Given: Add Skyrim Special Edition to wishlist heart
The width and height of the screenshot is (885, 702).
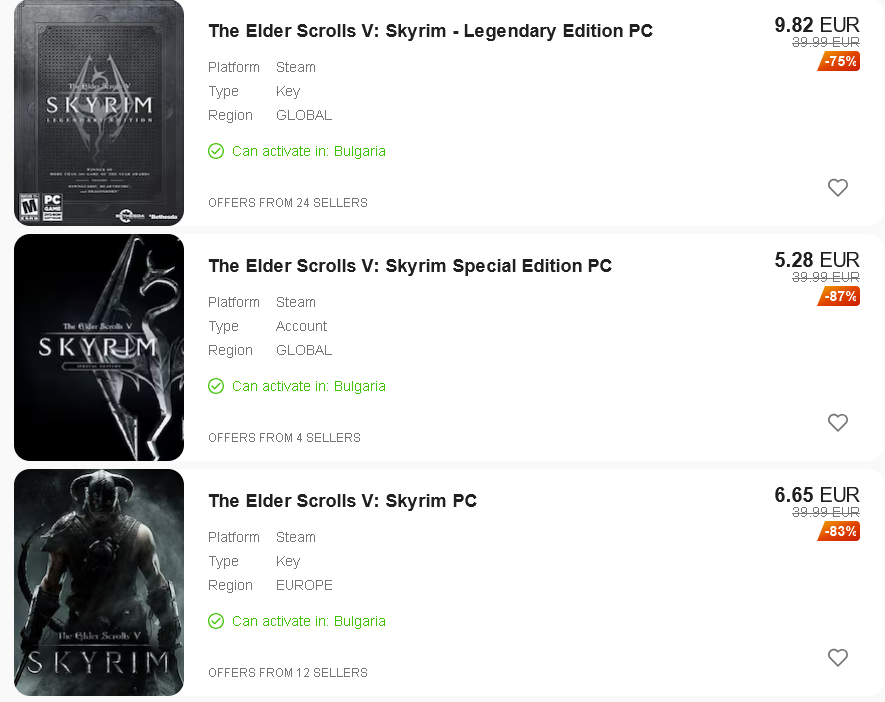Looking at the screenshot, I should coord(838,422).
